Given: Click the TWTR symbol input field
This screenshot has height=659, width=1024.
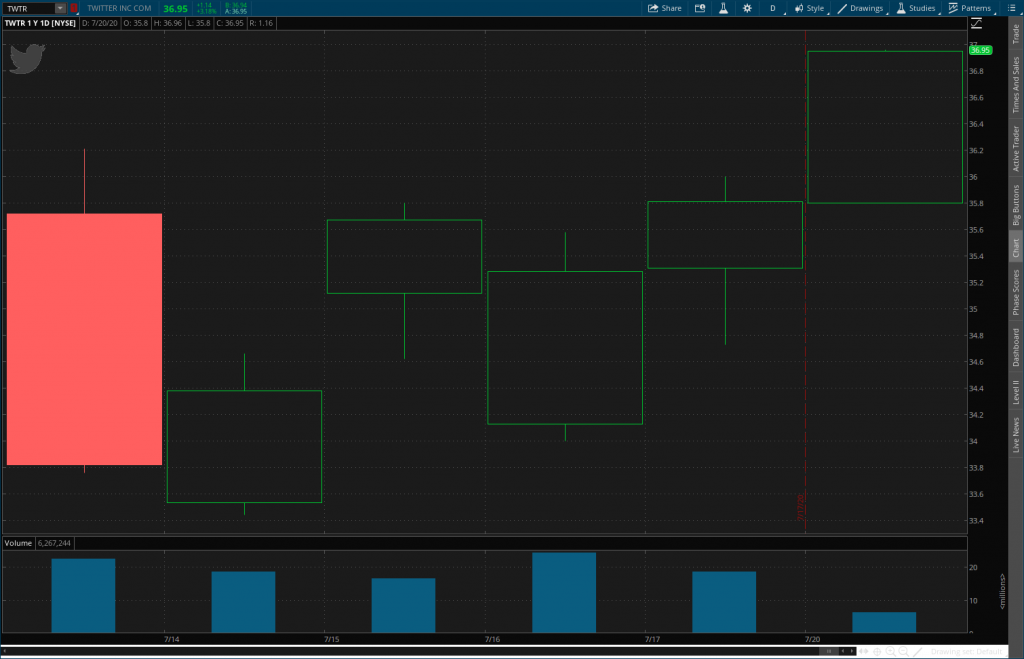Looking at the screenshot, I should [x=28, y=8].
